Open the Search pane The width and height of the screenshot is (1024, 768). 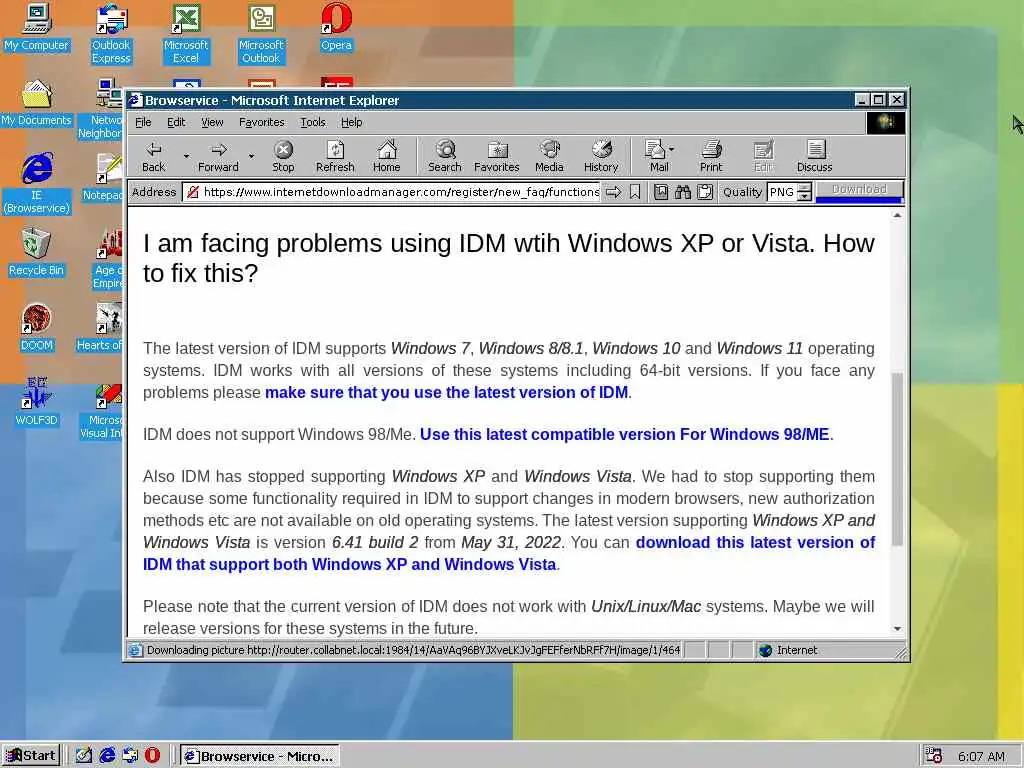tap(445, 157)
